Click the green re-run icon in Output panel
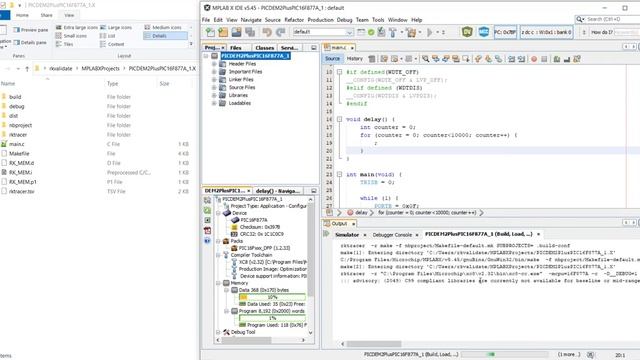640x360 pixels. [x=326, y=234]
